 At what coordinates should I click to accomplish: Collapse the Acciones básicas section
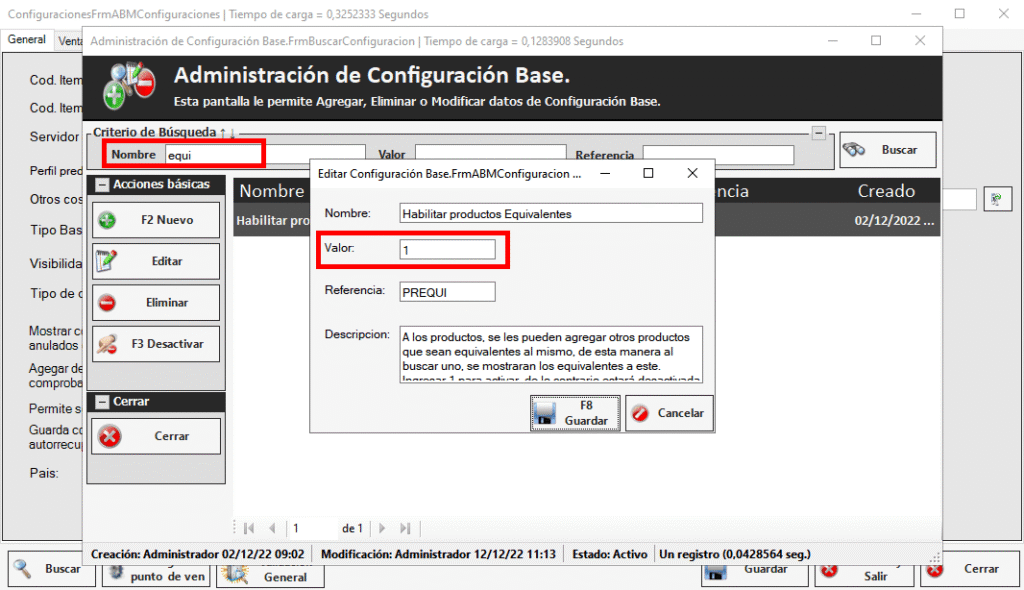point(100,185)
